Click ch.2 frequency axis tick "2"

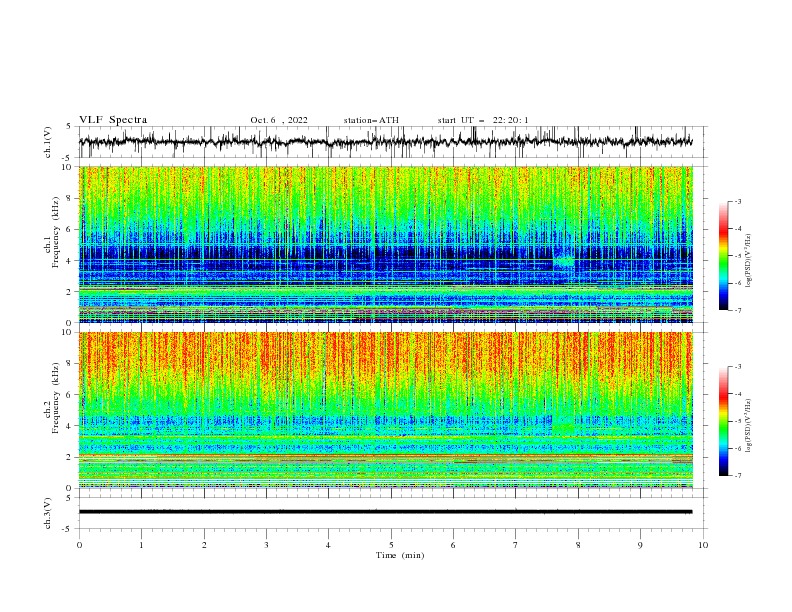[69, 457]
